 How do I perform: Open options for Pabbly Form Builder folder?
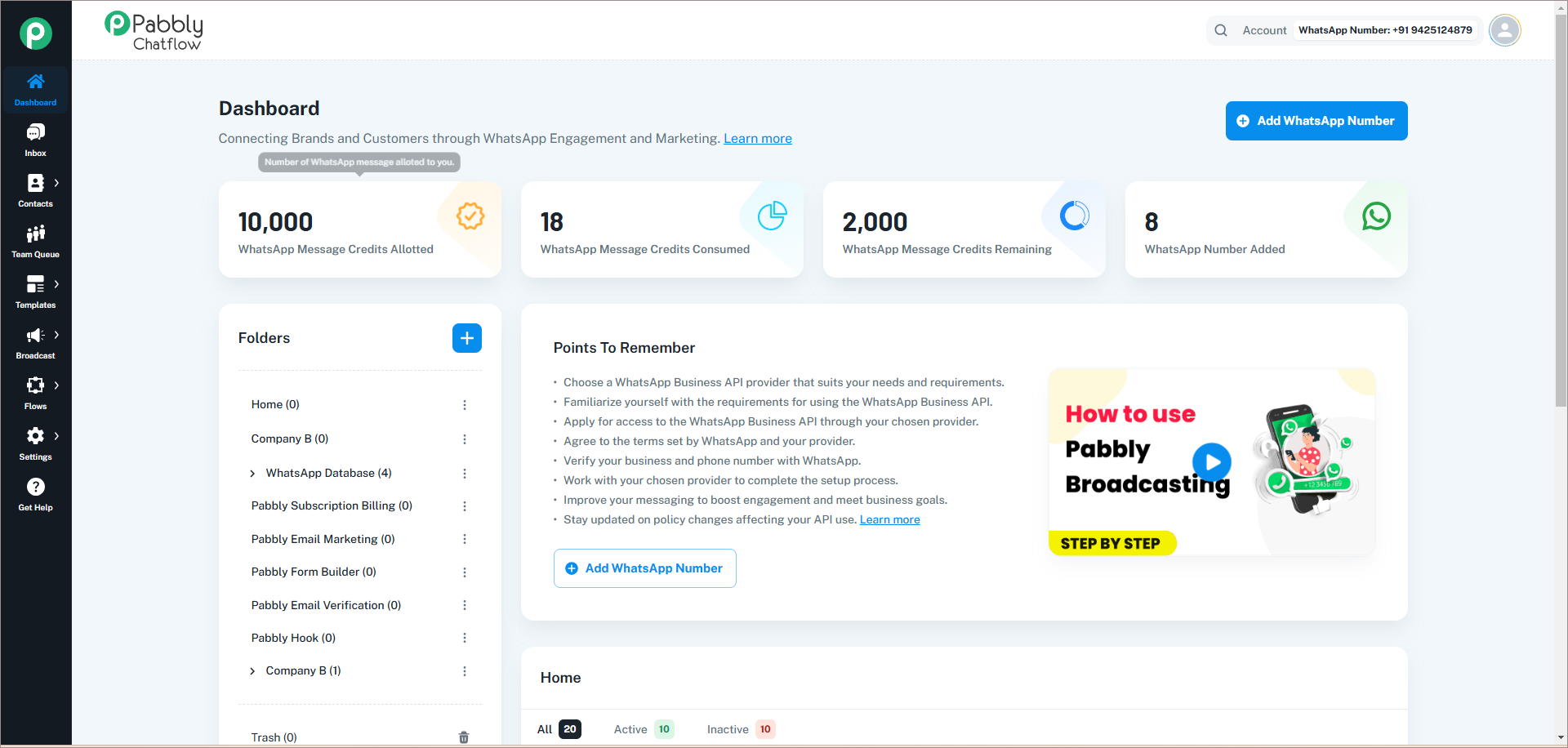coord(465,572)
